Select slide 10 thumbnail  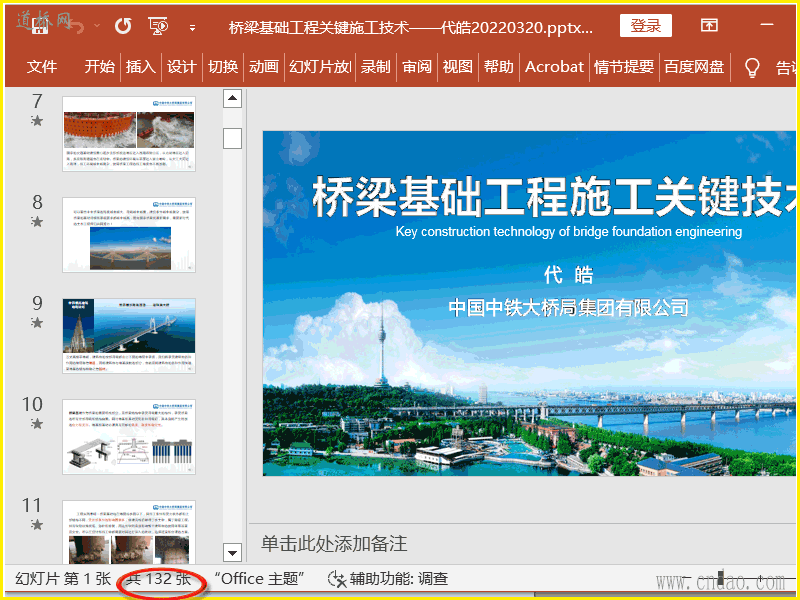(x=129, y=437)
